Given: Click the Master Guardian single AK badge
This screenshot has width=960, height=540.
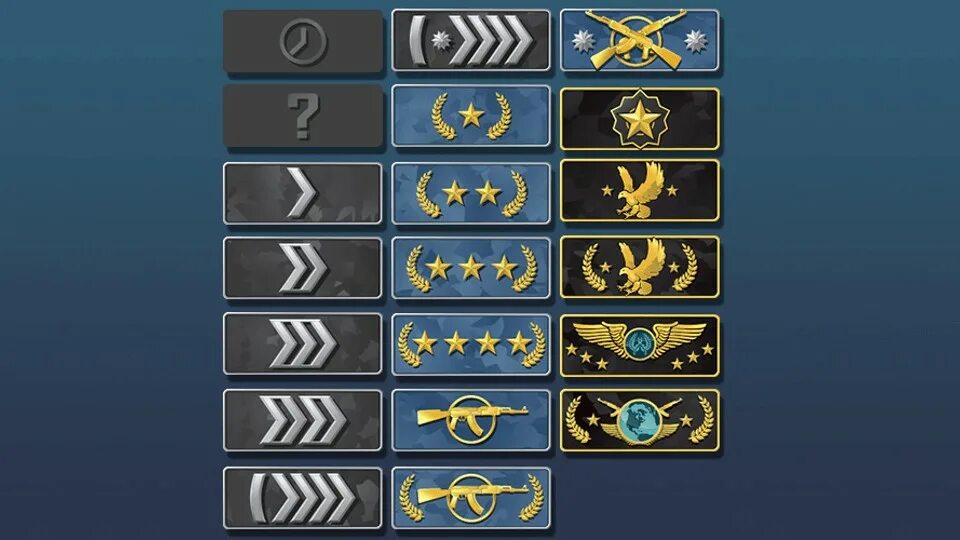Looking at the screenshot, I should pyautogui.click(x=471, y=421).
